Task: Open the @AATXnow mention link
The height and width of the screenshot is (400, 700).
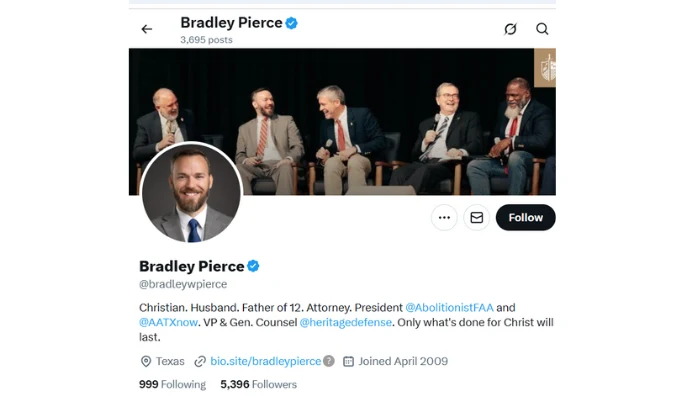Action: 168,322
